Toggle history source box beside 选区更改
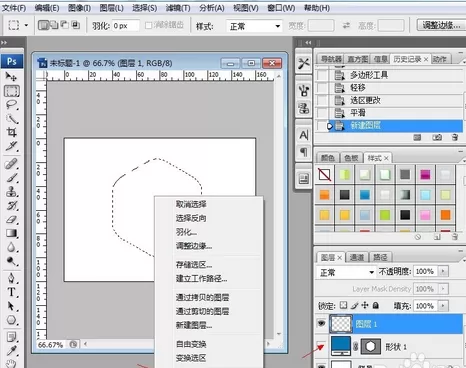The height and width of the screenshot is (368, 466). coord(322,100)
